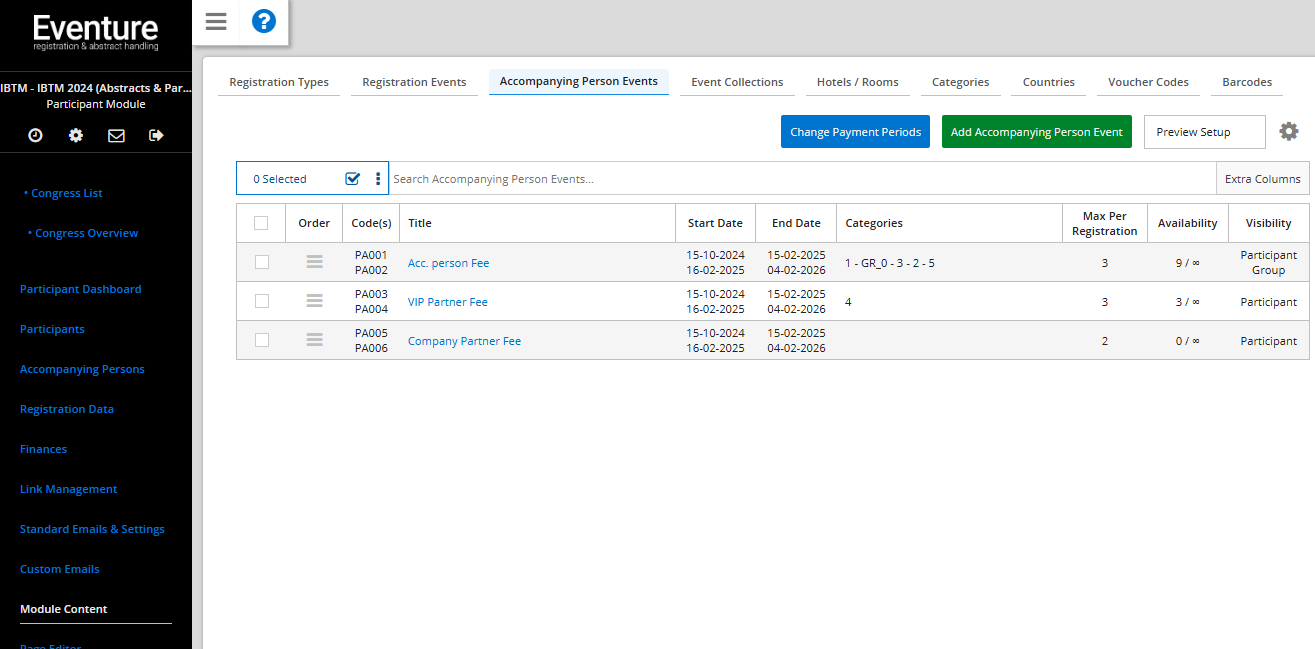This screenshot has width=1315, height=649.
Task: Open the three-dot menu next to 0 Selected
Action: coord(378,179)
